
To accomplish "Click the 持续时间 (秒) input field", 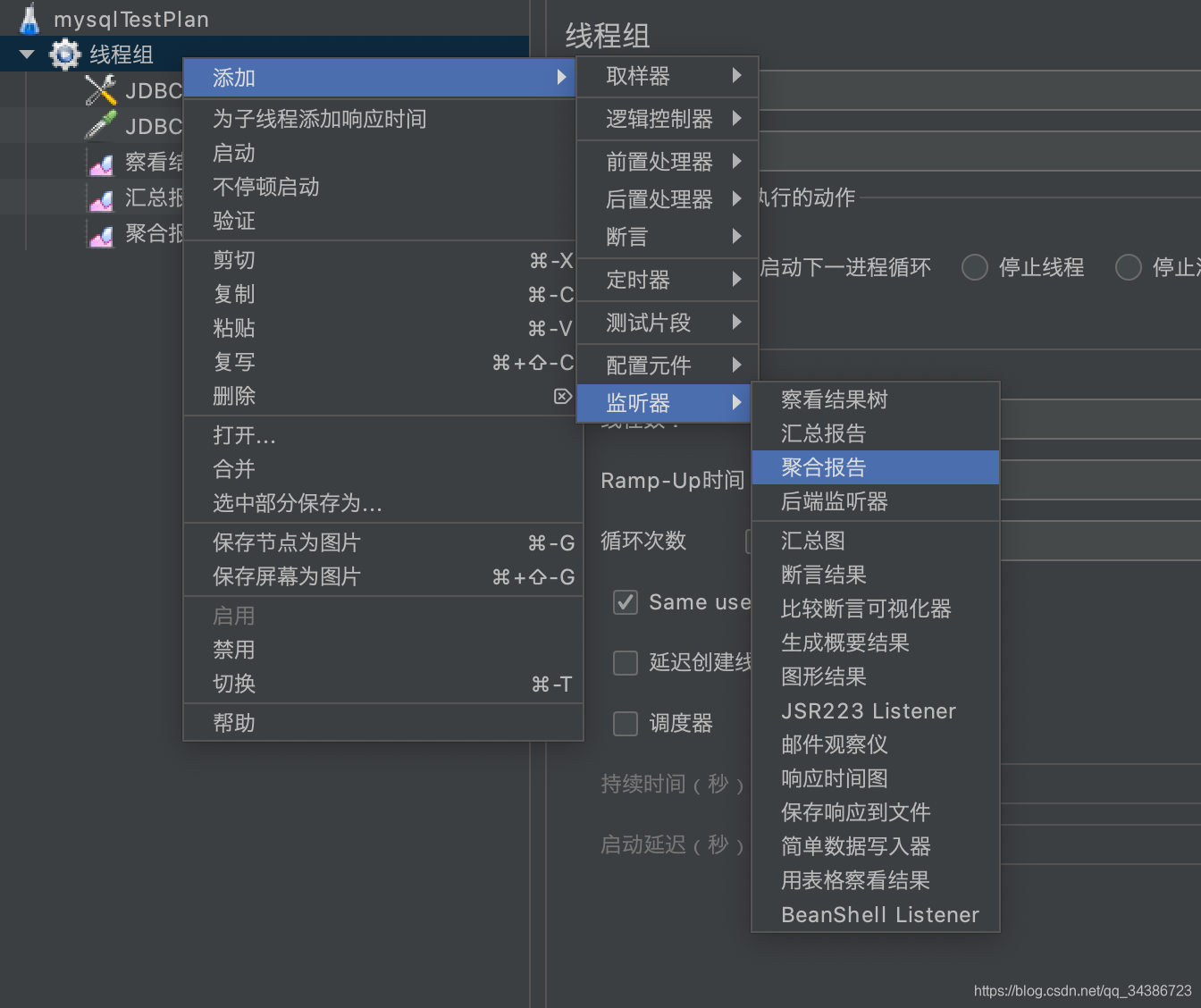I will pyautogui.click(x=1100, y=784).
